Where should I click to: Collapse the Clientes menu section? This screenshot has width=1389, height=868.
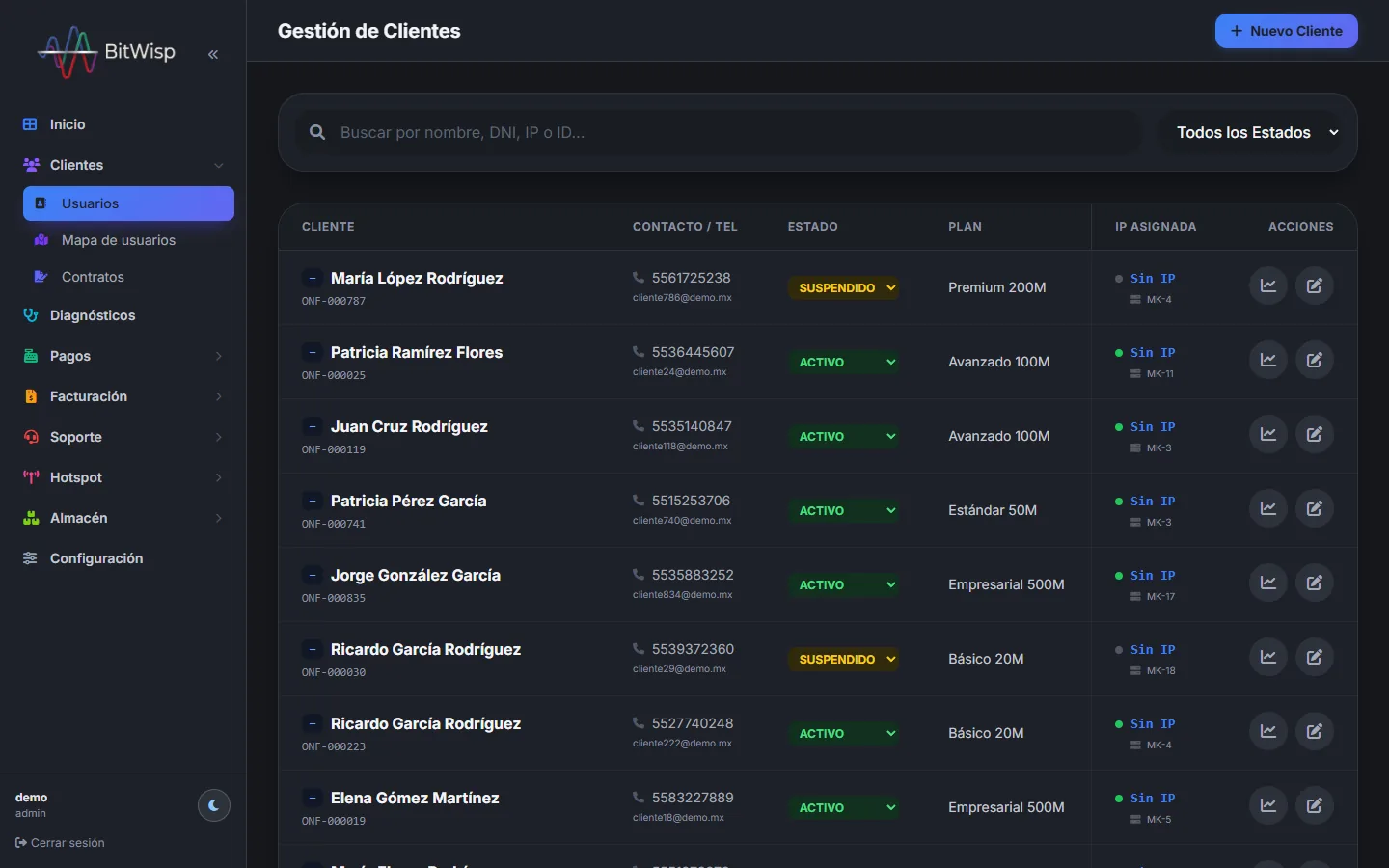coord(123,165)
